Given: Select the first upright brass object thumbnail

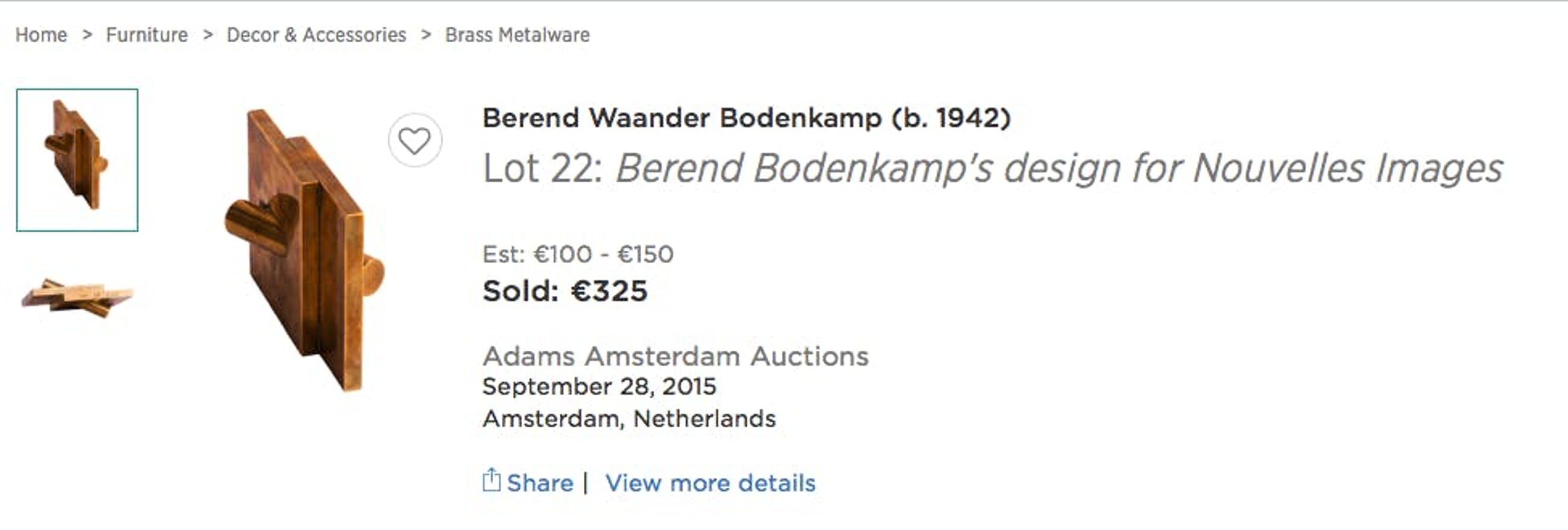Looking at the screenshot, I should click(x=77, y=159).
